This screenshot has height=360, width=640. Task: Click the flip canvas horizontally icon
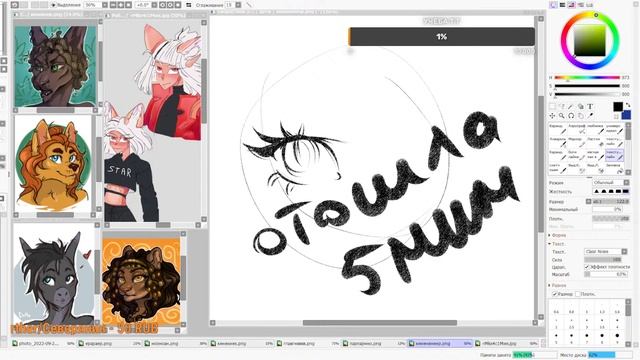(x=189, y=5)
